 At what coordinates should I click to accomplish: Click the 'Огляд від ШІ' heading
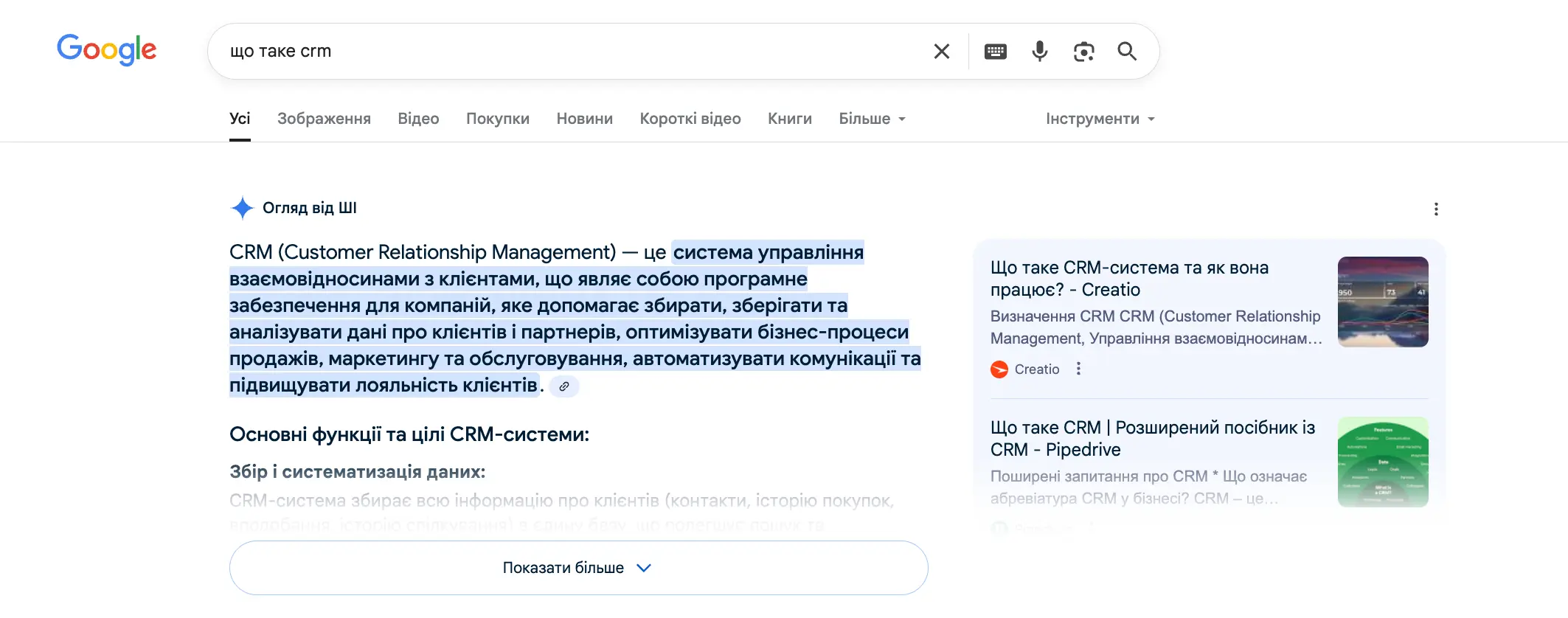(310, 208)
